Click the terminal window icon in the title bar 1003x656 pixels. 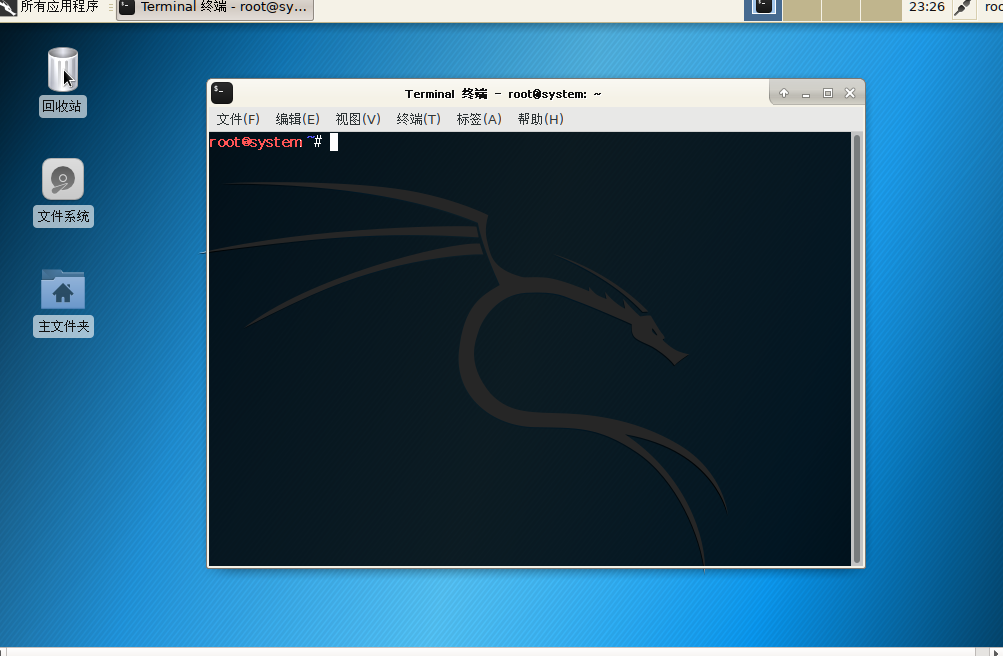click(x=222, y=93)
